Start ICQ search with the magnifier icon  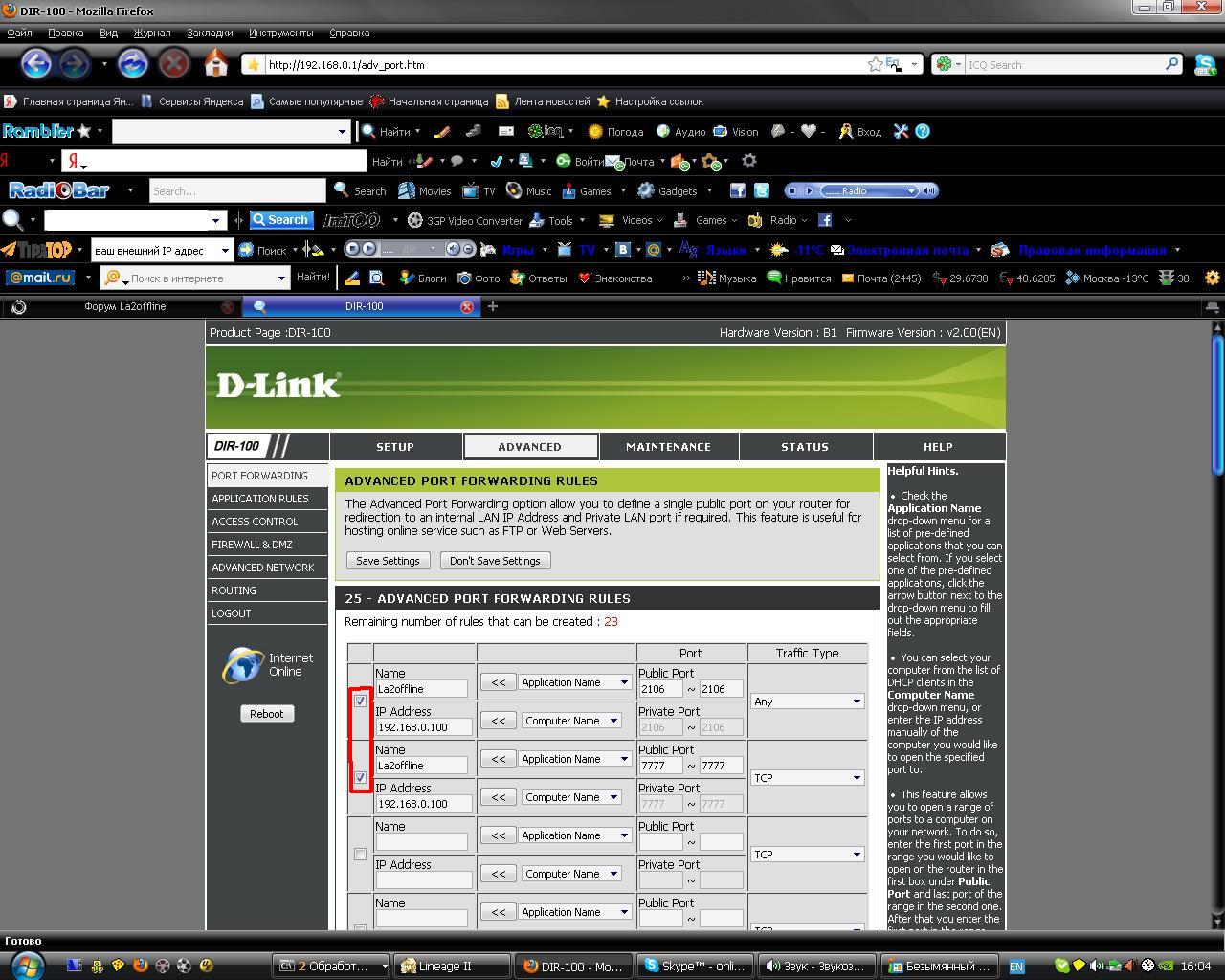1171,64
